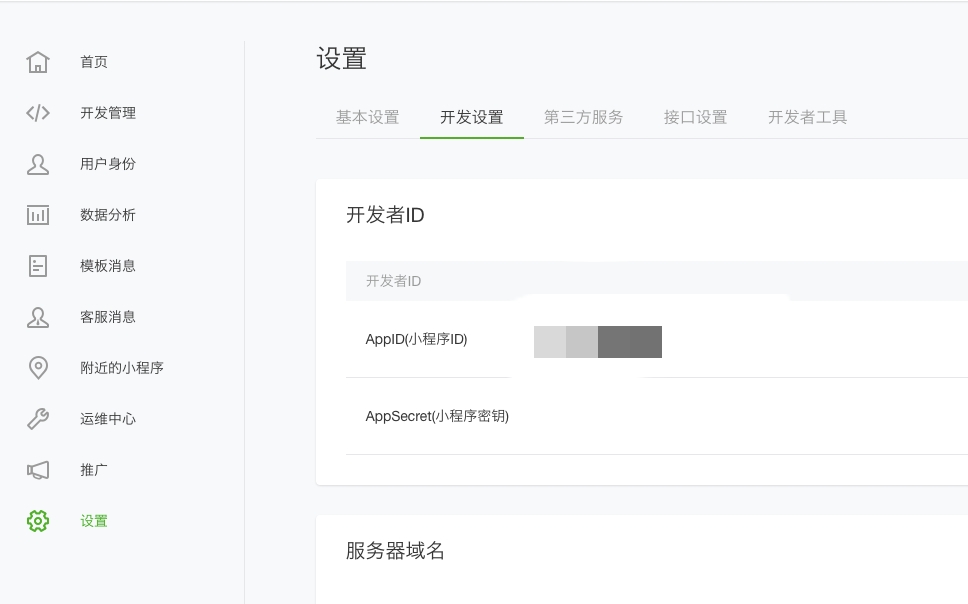Click the green gear settings icon
This screenshot has height=604, width=968.
point(38,521)
